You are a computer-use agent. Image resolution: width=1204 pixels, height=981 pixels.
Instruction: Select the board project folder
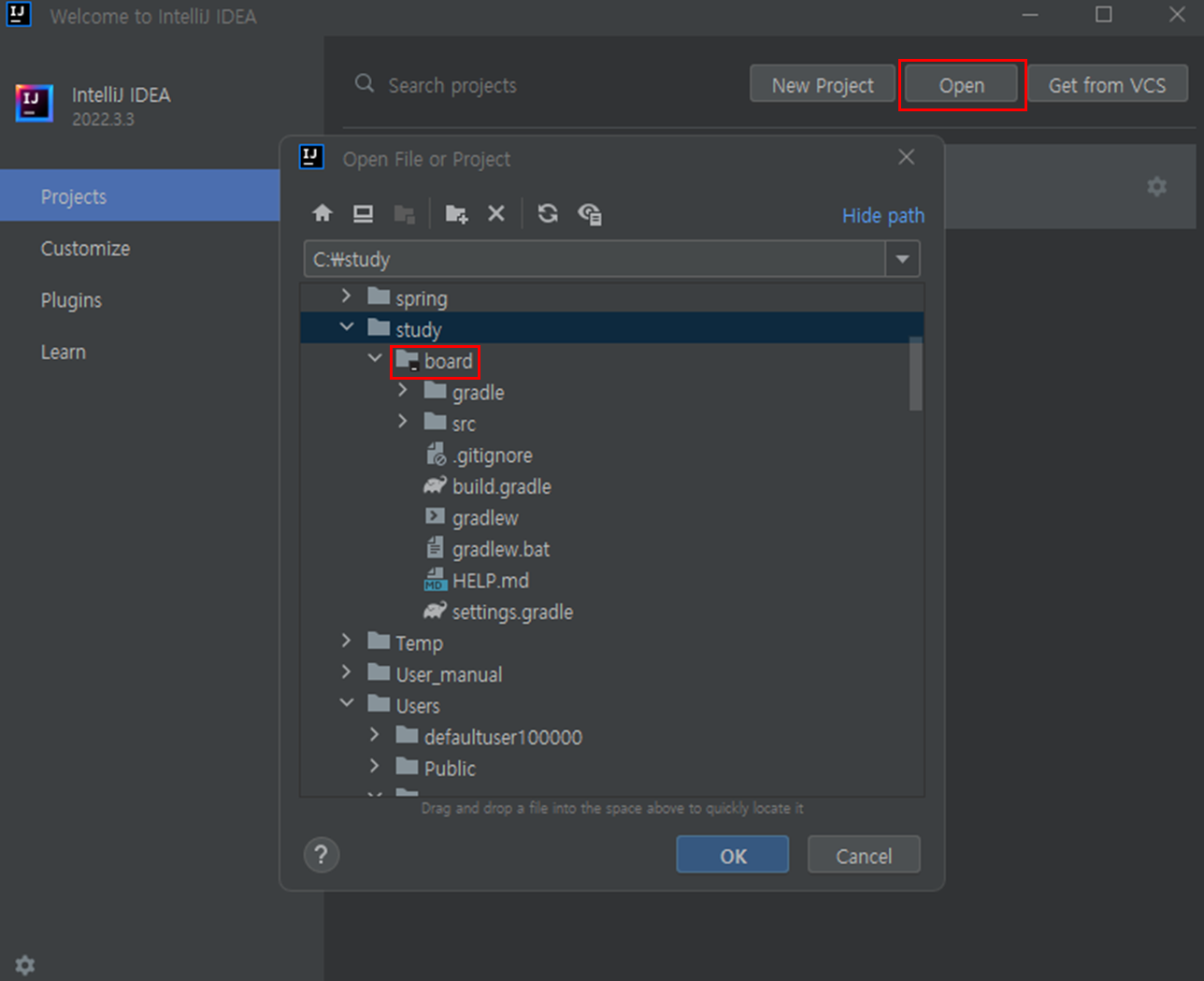click(x=435, y=361)
